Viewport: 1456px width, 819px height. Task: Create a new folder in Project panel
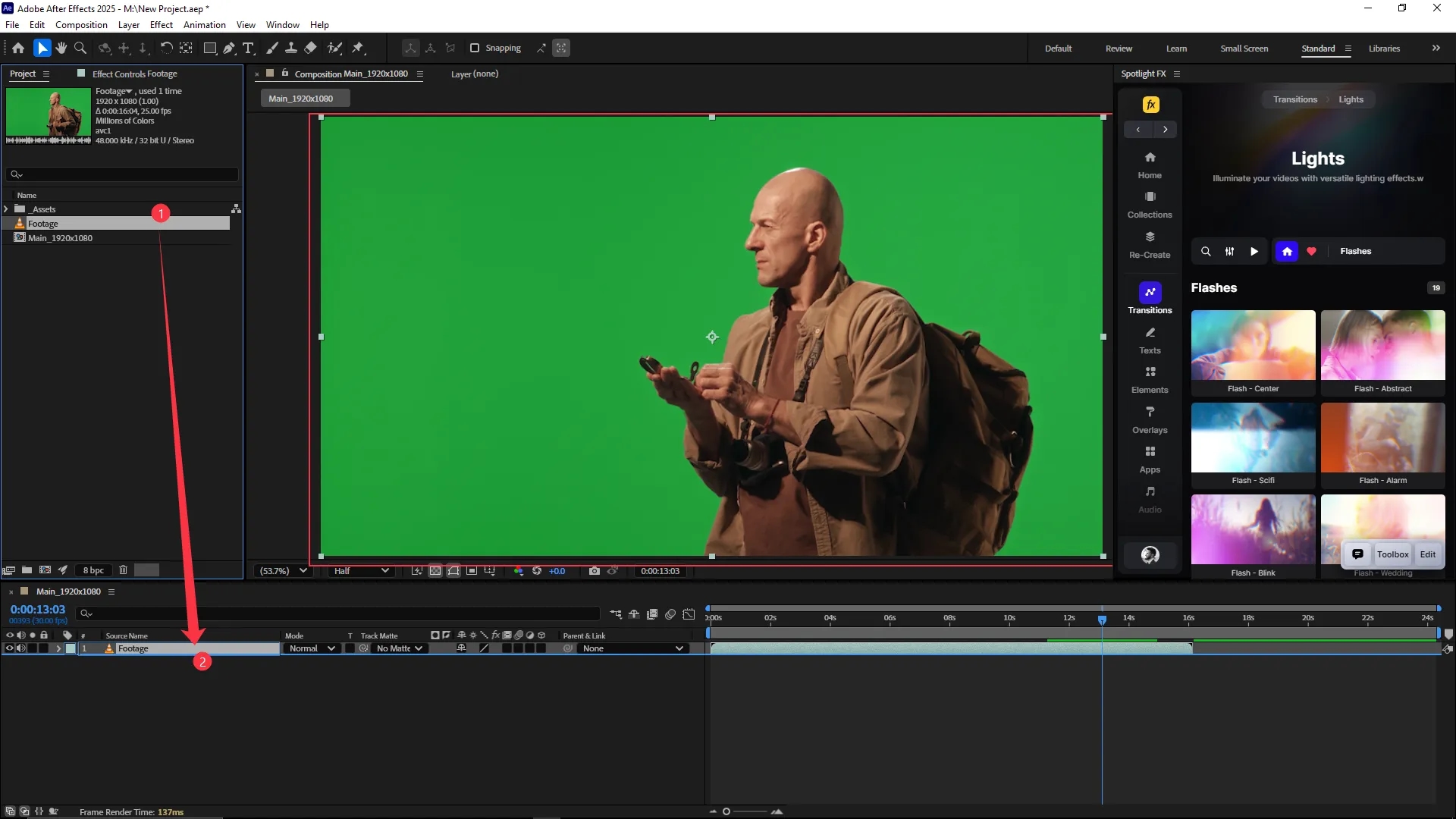tap(27, 570)
